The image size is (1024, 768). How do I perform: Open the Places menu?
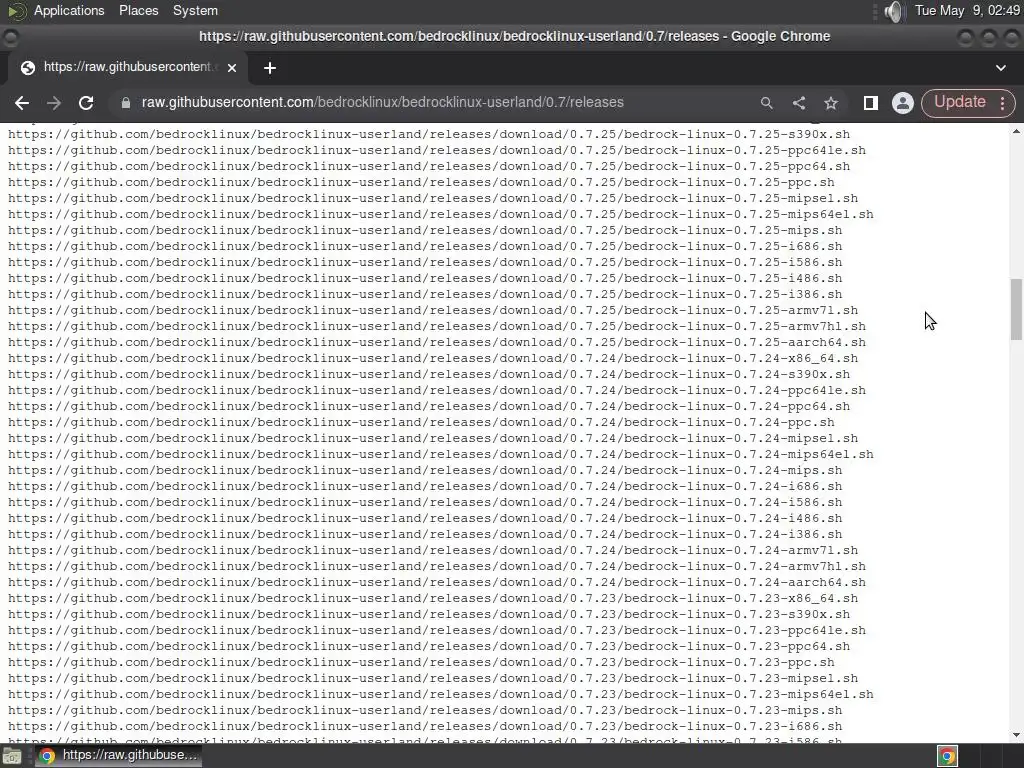click(x=138, y=10)
